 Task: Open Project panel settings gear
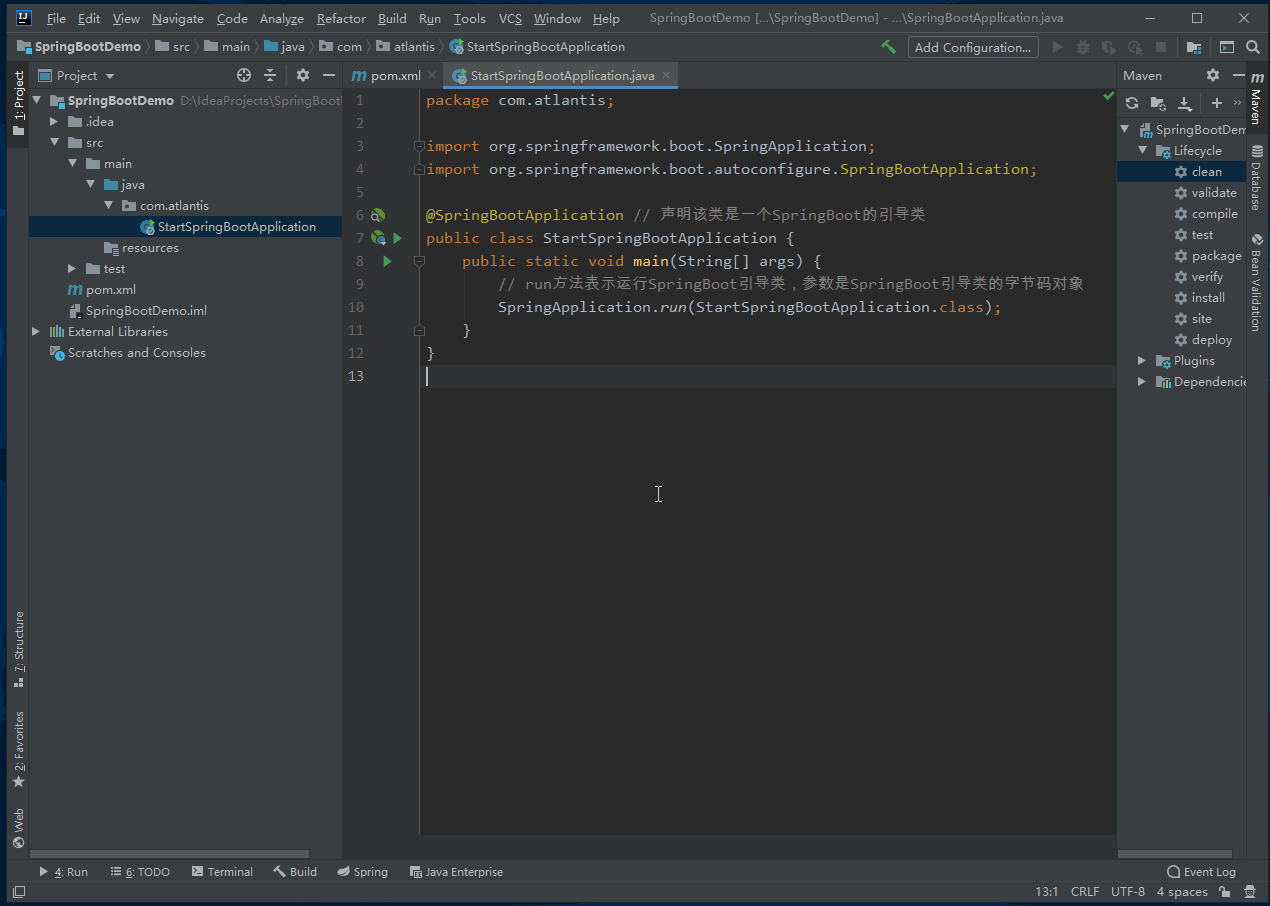point(303,75)
